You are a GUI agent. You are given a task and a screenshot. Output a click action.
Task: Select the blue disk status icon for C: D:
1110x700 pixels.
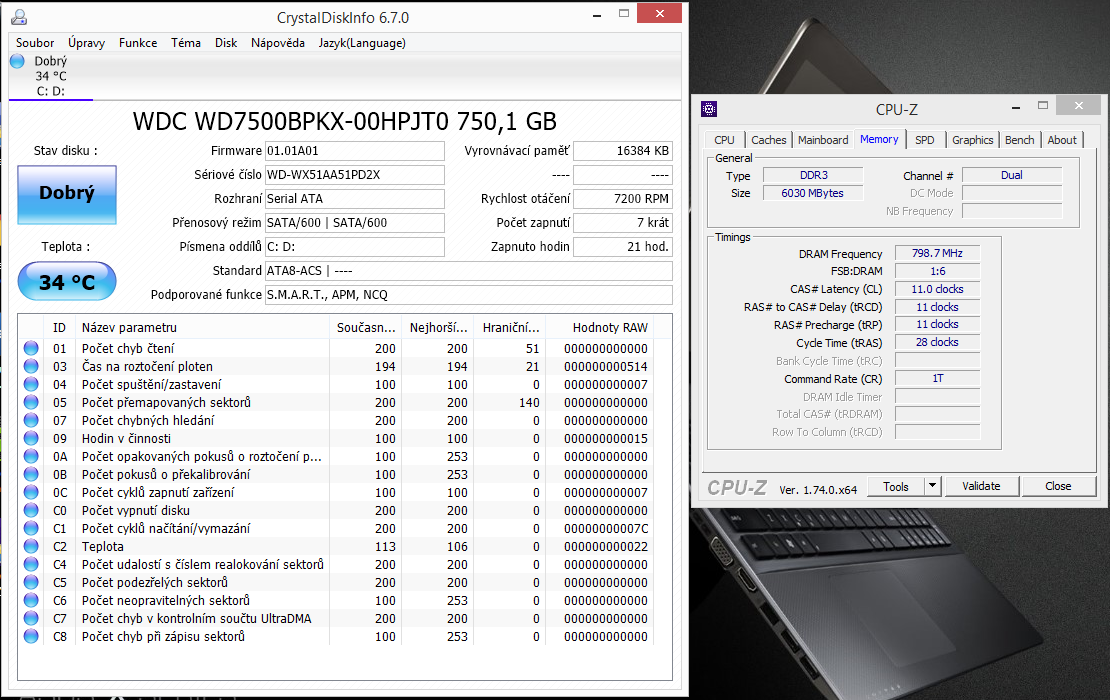pos(18,61)
